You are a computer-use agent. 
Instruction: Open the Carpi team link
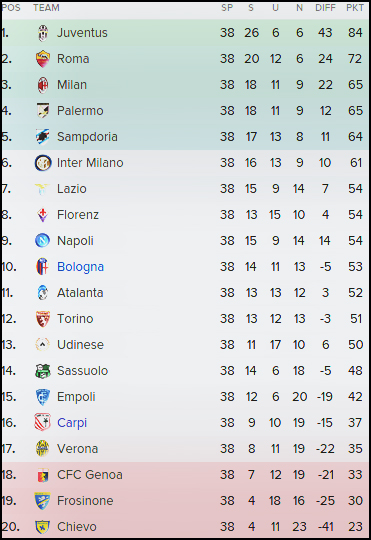click(72, 423)
